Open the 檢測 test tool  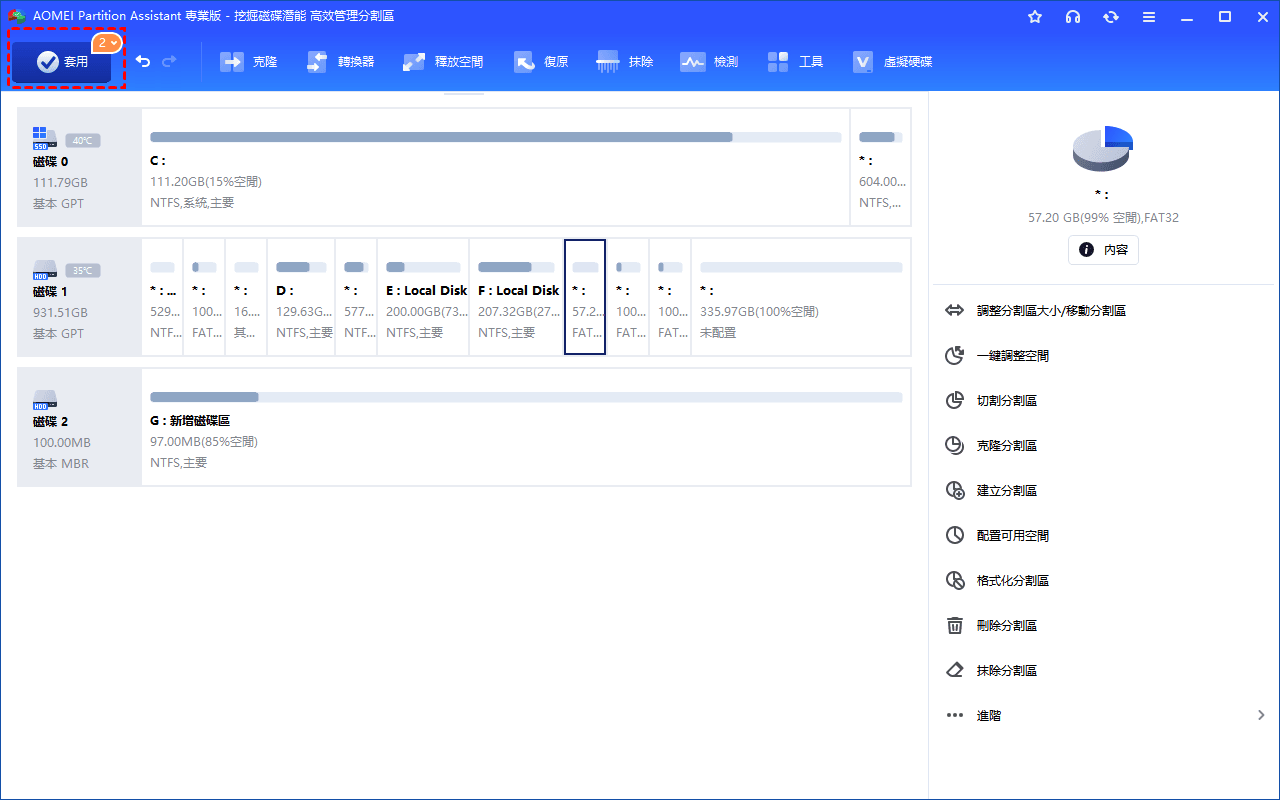pos(709,62)
